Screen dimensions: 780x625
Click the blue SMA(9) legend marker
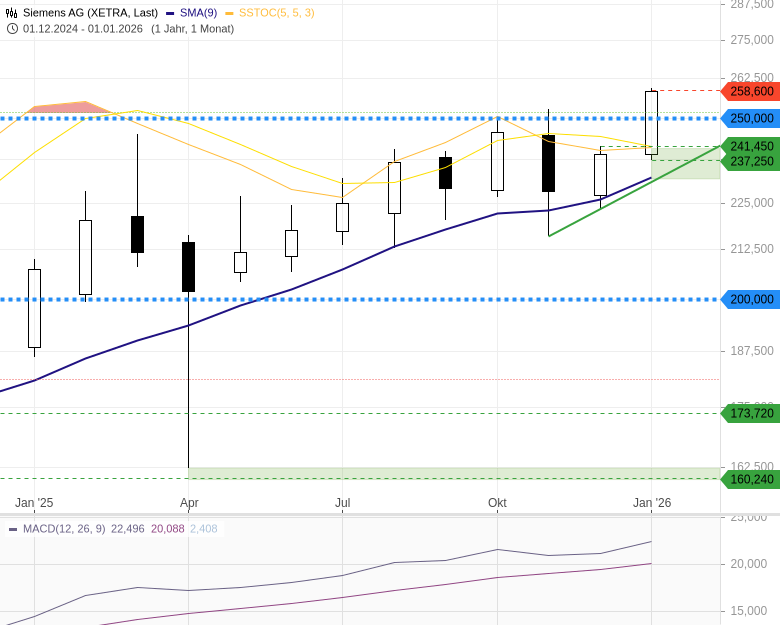[171, 13]
